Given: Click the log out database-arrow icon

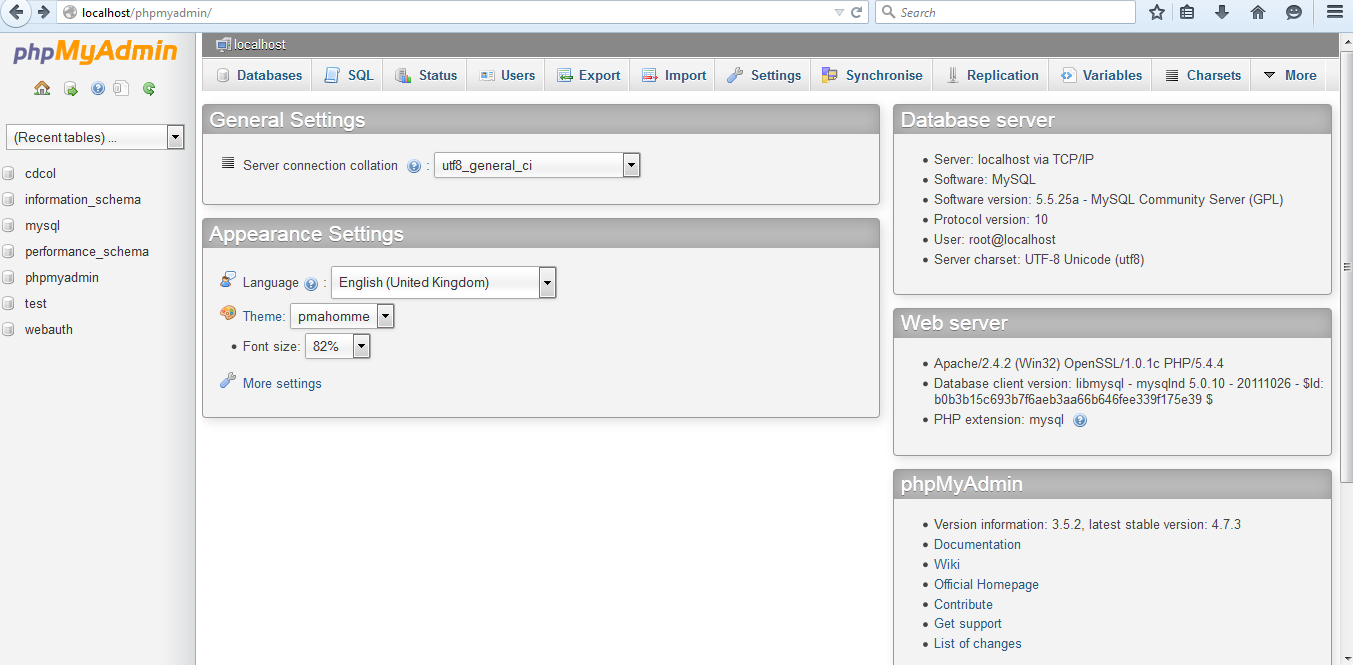Looking at the screenshot, I should point(71,88).
